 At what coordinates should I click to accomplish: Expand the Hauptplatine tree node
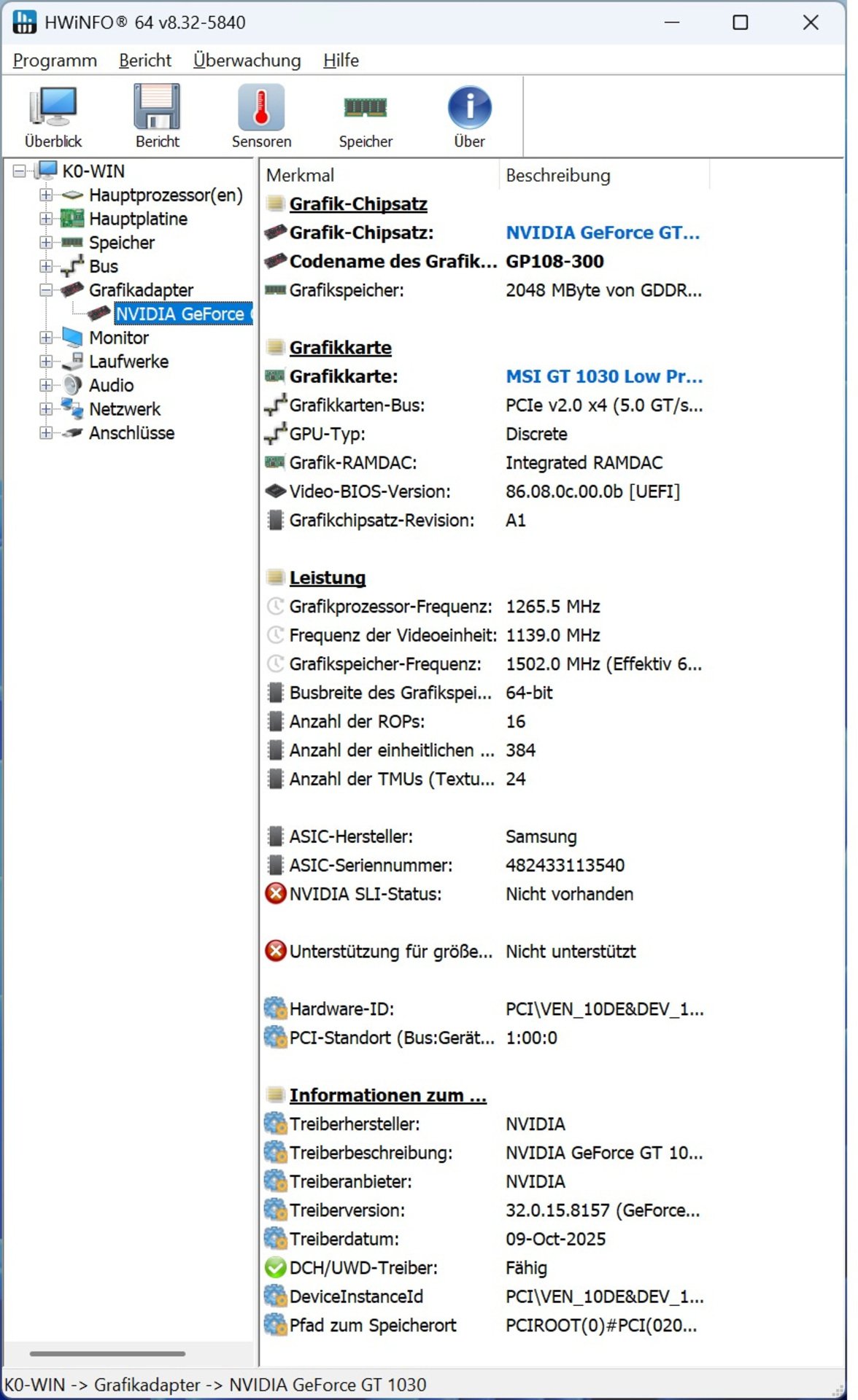click(x=46, y=219)
